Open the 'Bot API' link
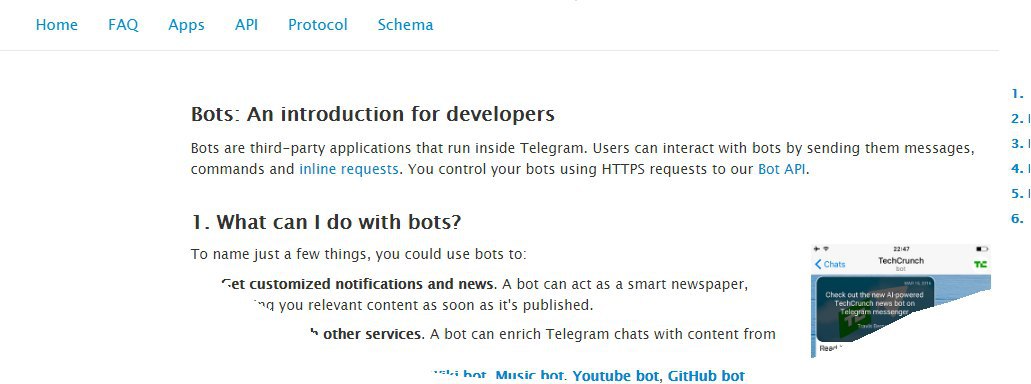Screen dimensions: 1031x384 coord(782,169)
